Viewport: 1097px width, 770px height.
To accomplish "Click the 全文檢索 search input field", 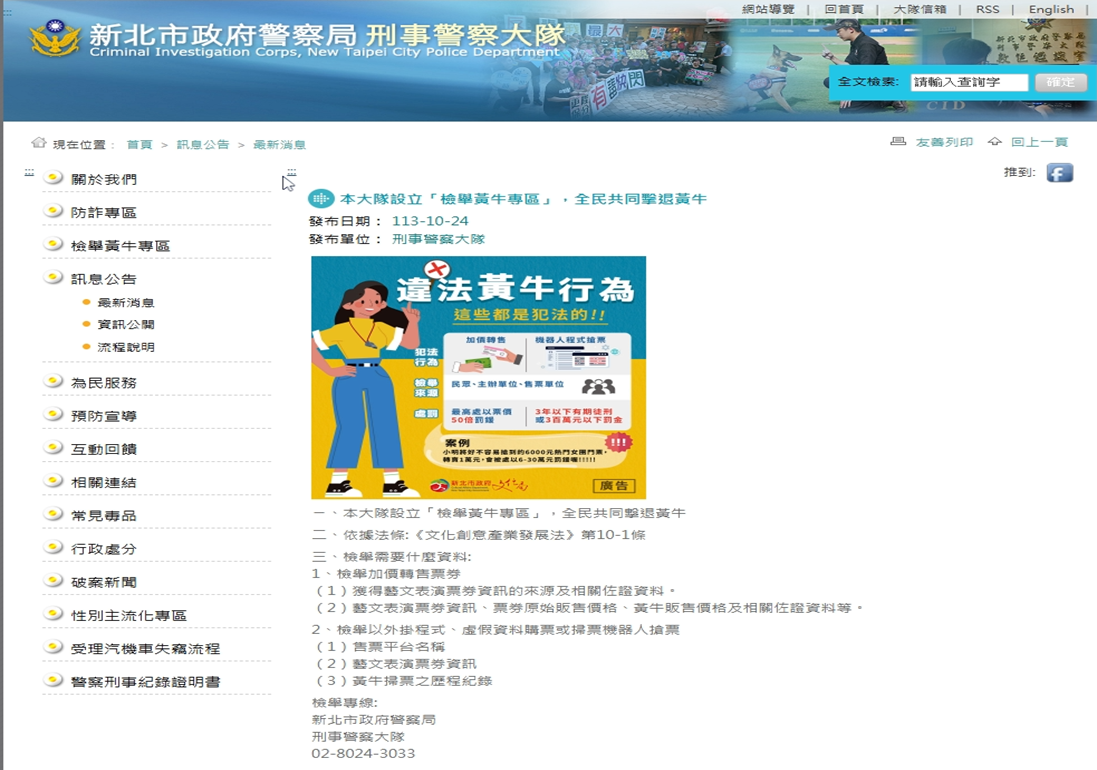I will point(969,82).
